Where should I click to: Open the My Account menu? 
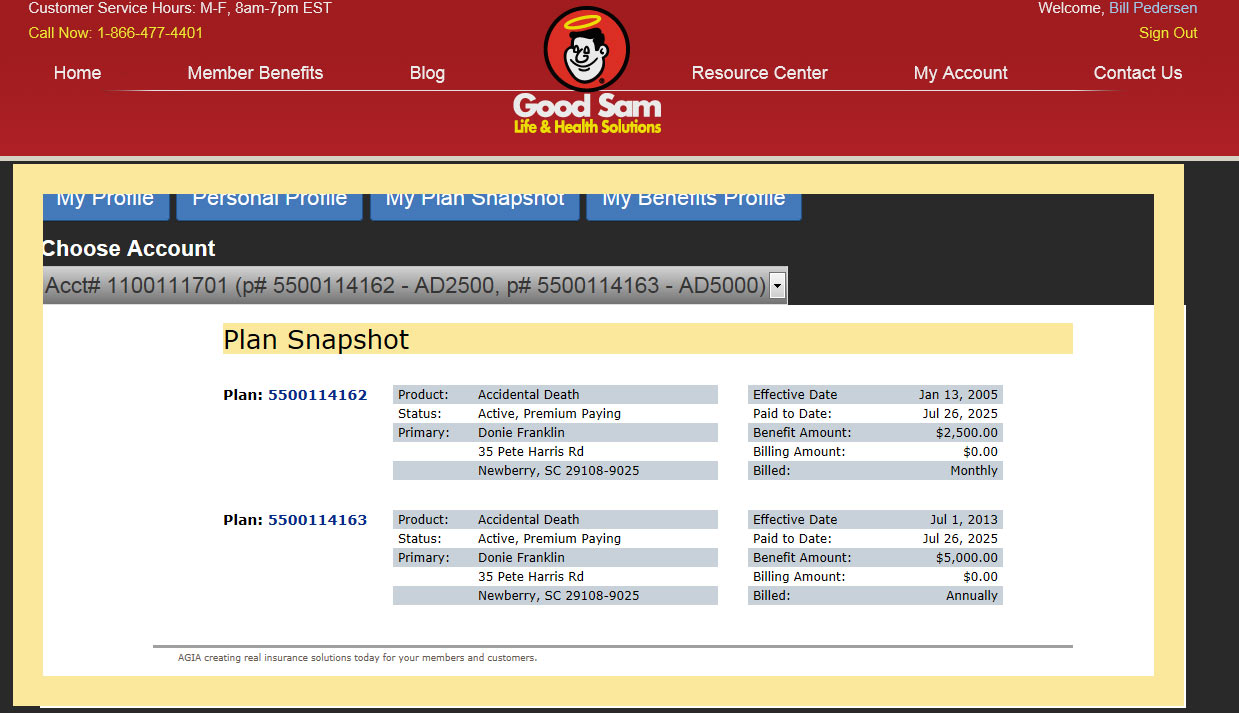click(x=960, y=73)
